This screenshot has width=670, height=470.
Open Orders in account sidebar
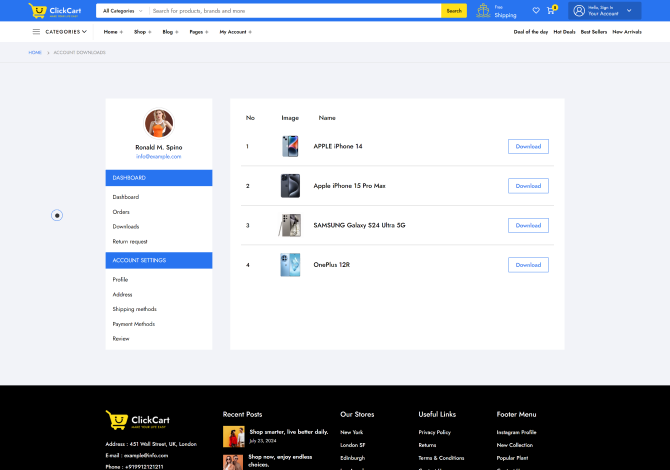click(121, 212)
